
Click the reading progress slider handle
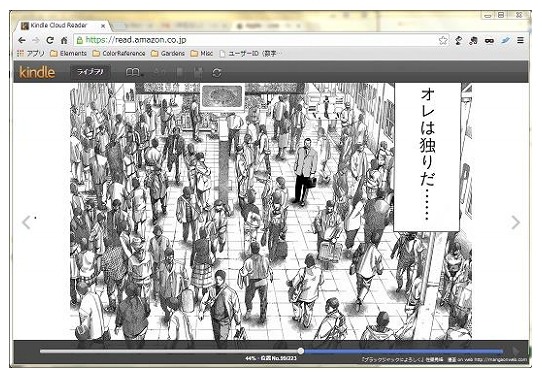301,351
